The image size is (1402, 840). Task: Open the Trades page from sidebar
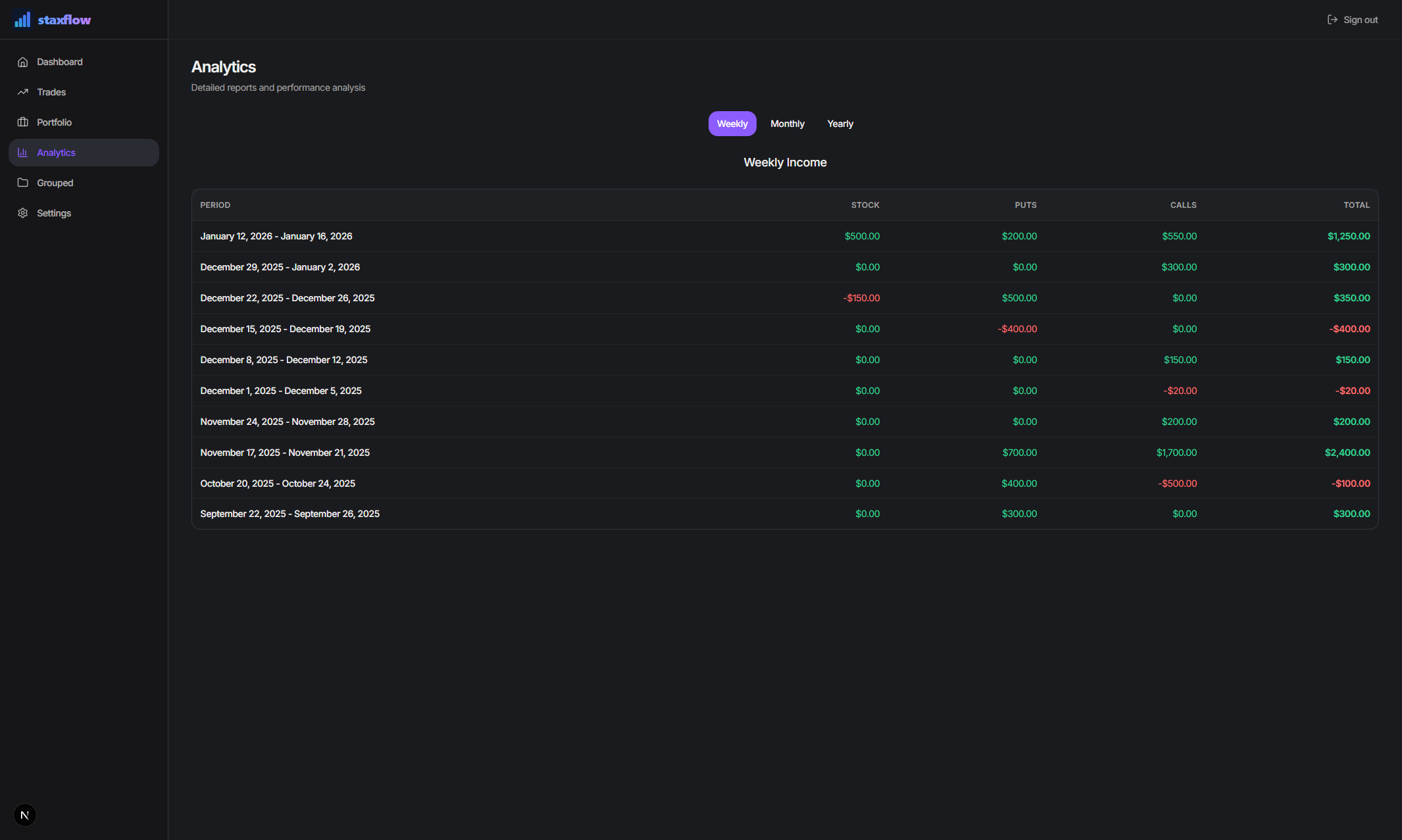[x=51, y=92]
